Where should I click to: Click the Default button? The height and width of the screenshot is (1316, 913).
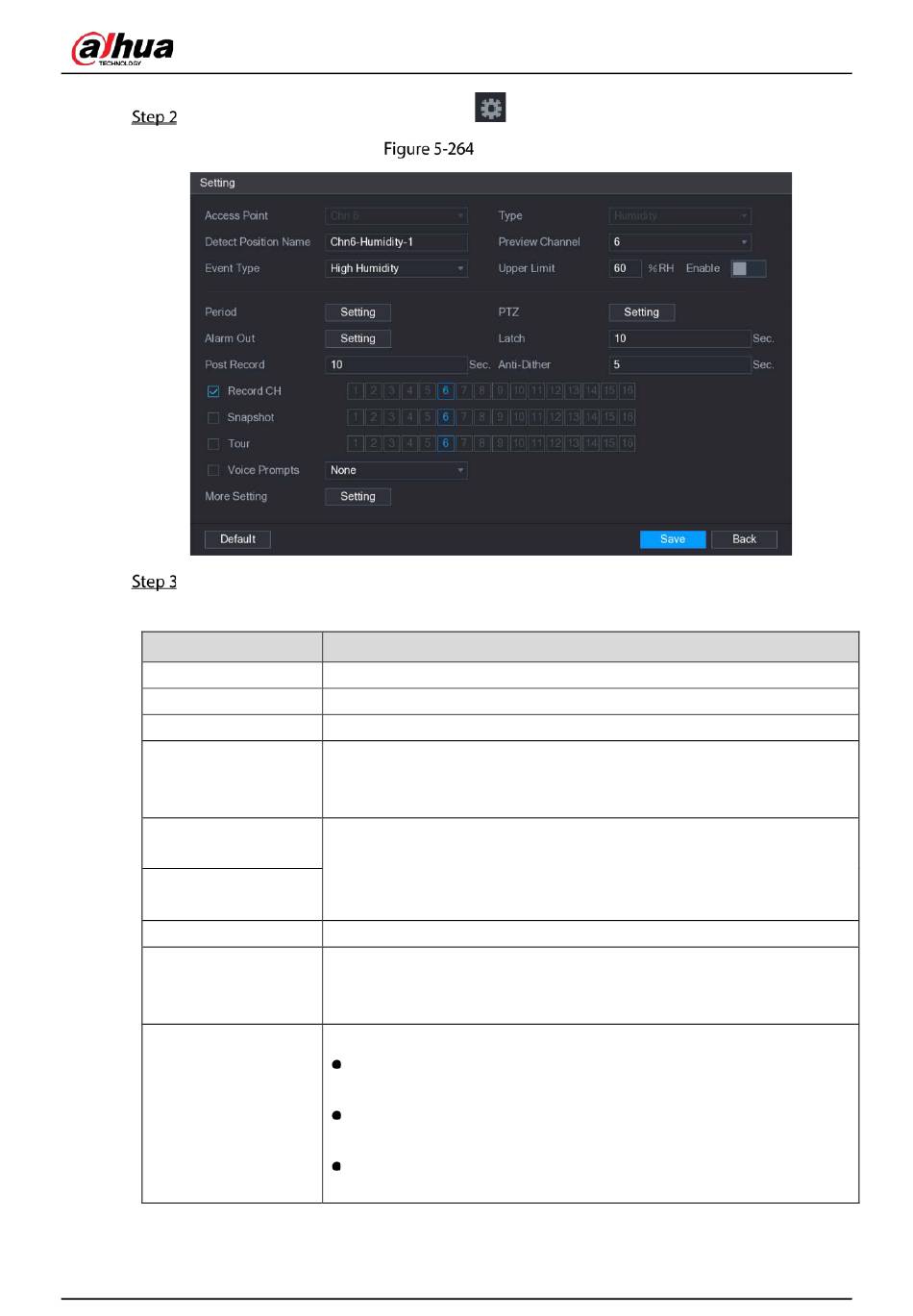tap(237, 539)
